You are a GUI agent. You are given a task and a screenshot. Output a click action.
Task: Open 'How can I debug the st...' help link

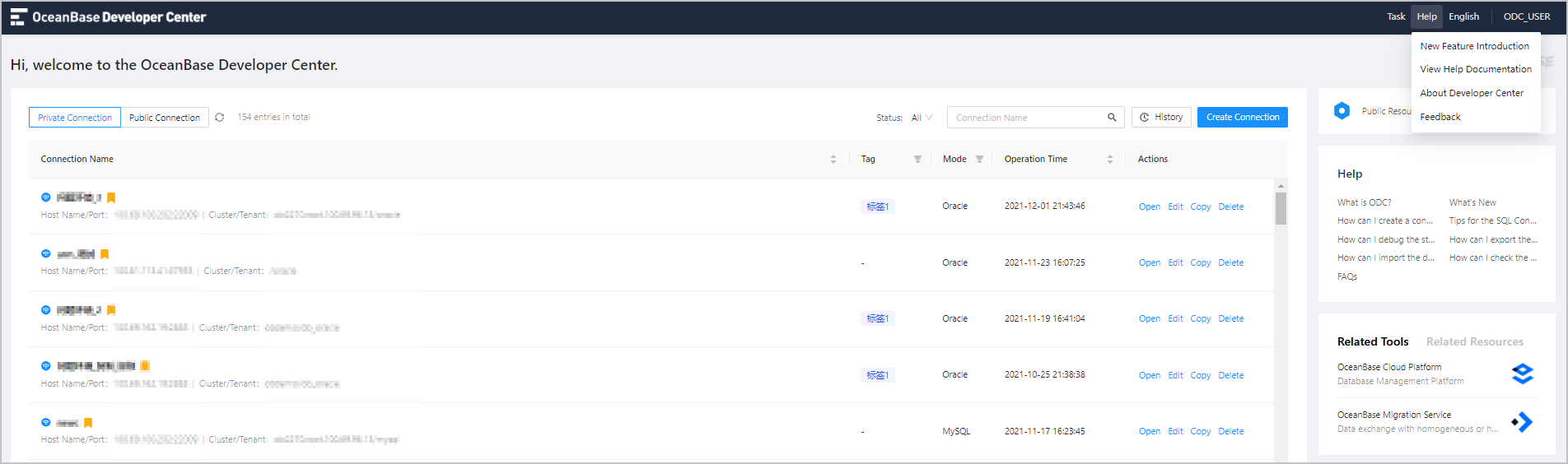(1386, 239)
